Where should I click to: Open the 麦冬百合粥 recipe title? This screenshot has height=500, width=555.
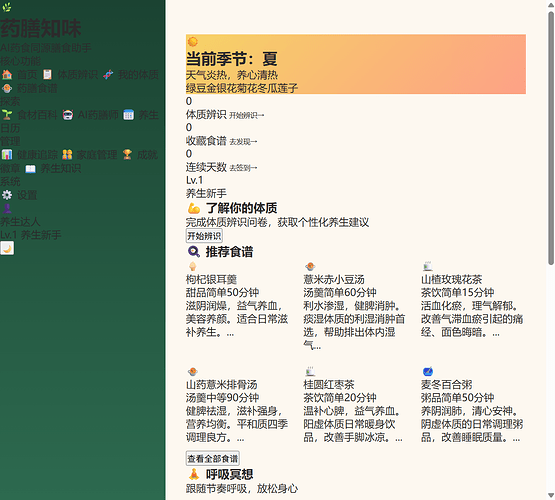pos(446,385)
